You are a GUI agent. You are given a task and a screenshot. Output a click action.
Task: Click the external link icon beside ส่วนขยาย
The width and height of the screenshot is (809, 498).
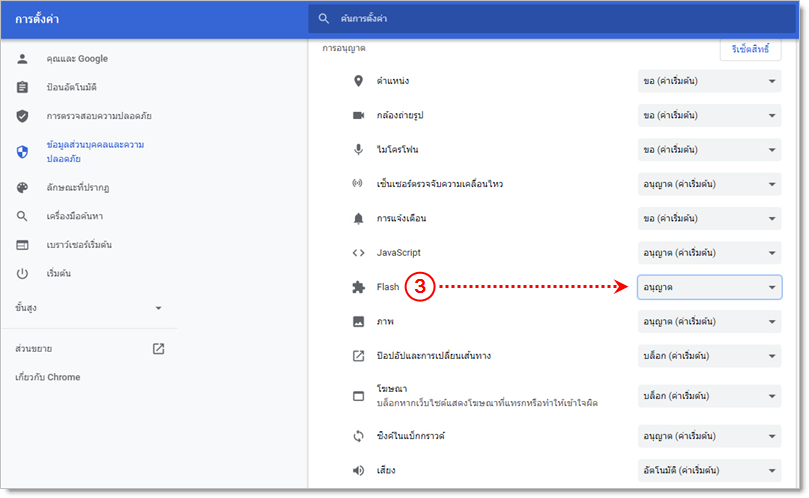158,349
